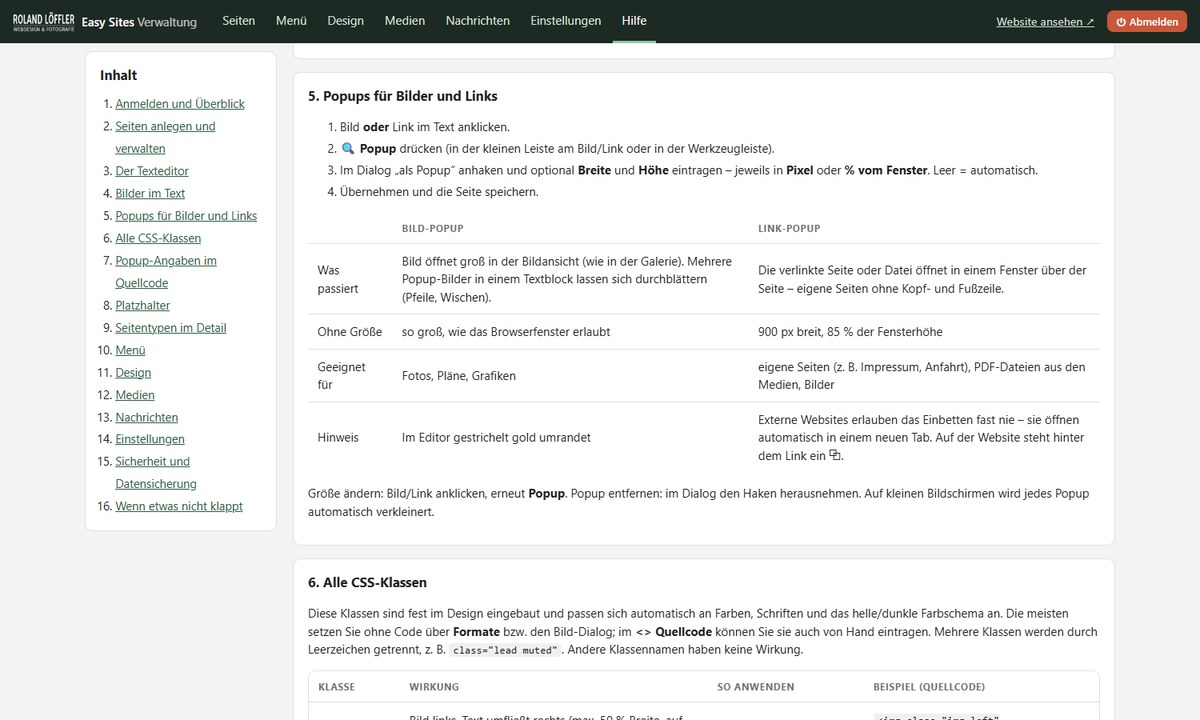Click the external-link icon in the Hinweis row
1200x720 pixels.
836,455
